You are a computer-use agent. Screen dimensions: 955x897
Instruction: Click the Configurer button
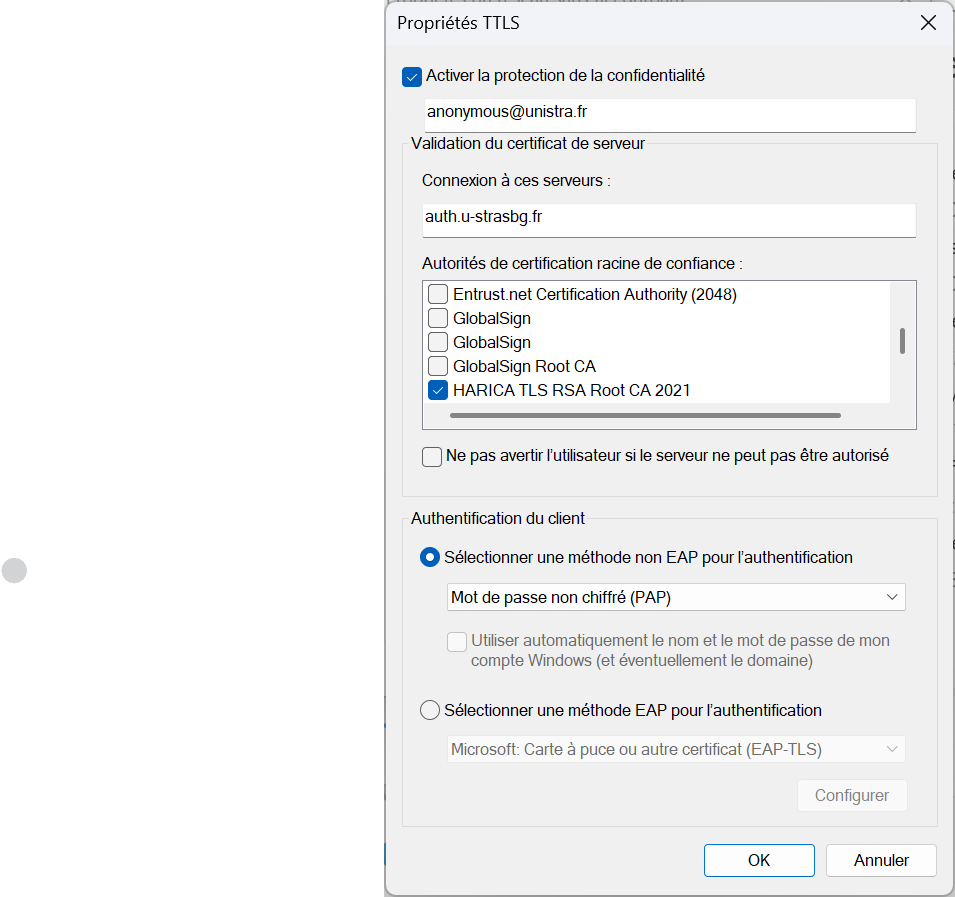click(851, 796)
